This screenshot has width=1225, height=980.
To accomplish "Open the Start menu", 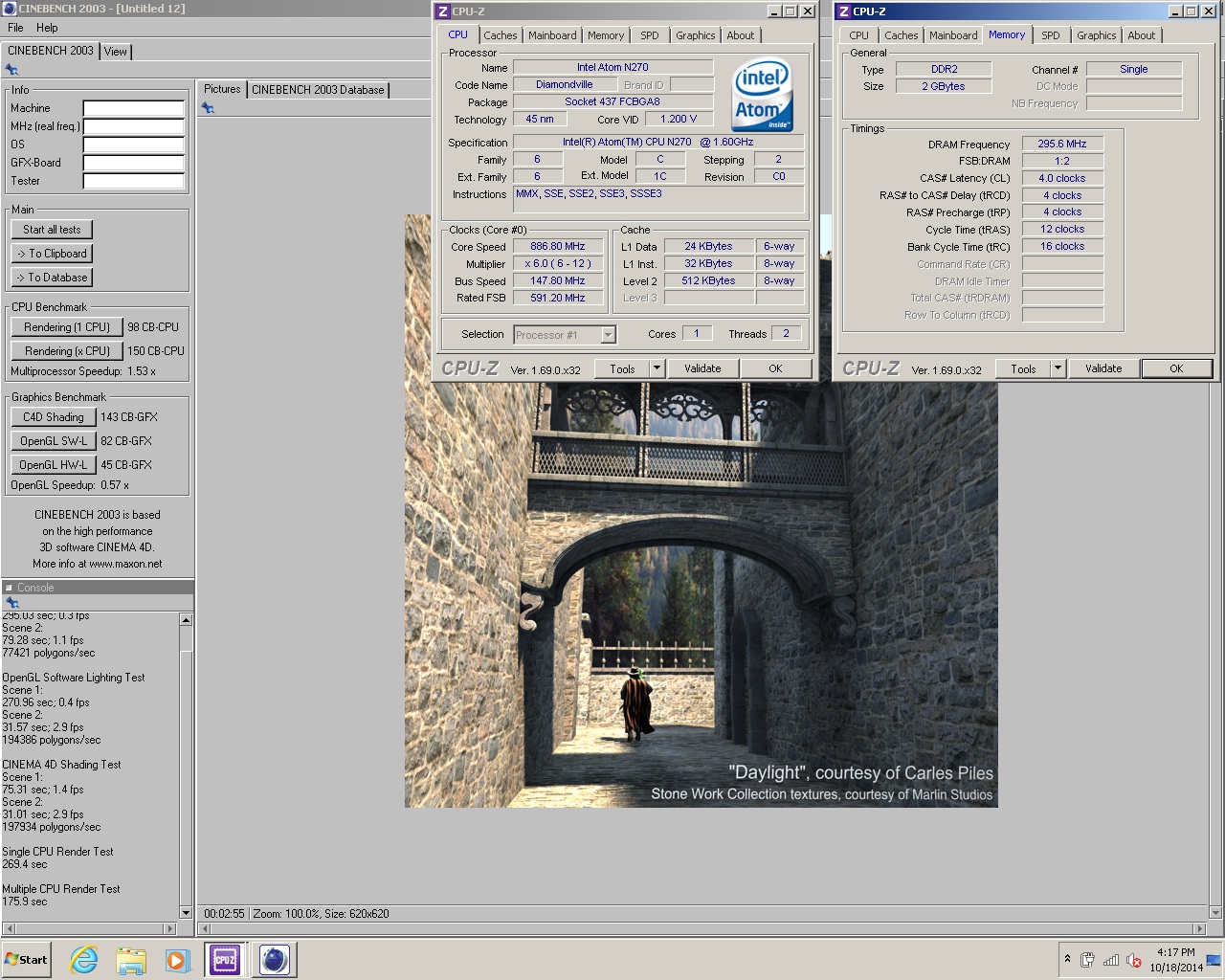I will pyautogui.click(x=27, y=960).
